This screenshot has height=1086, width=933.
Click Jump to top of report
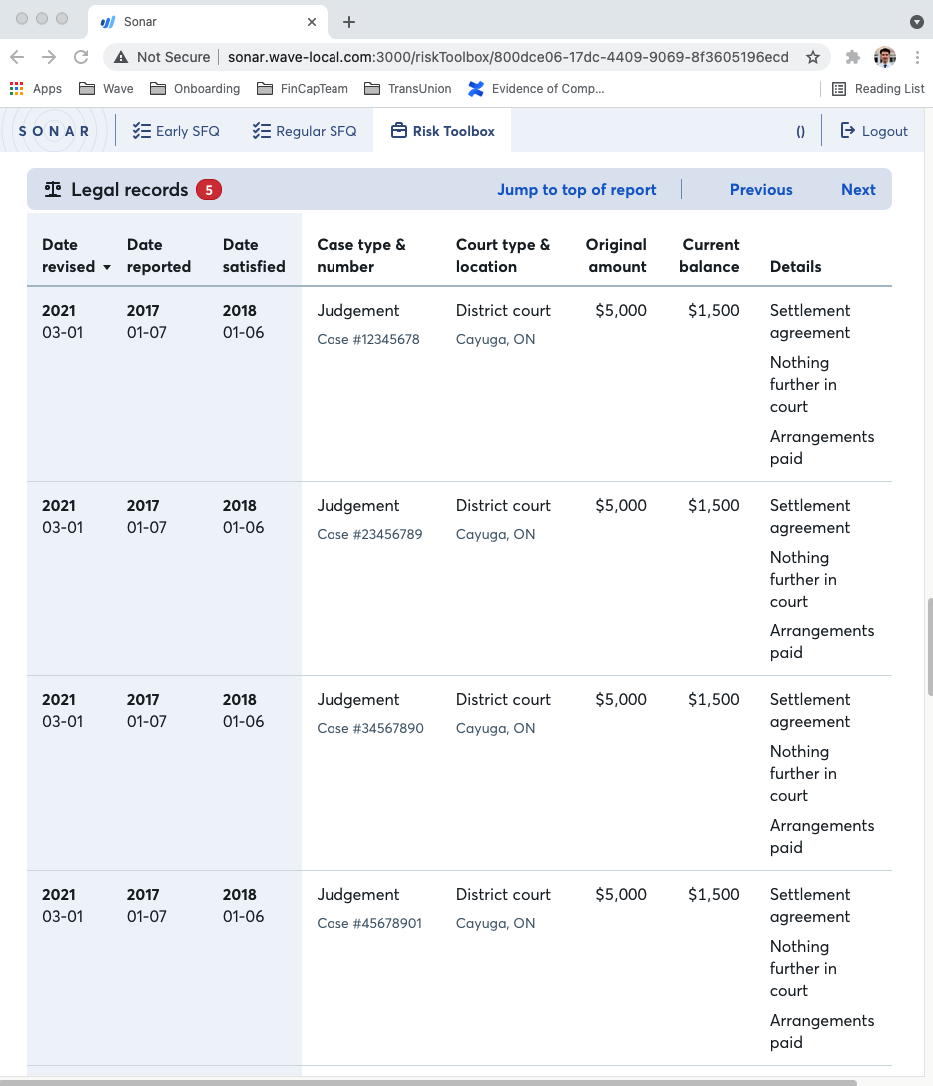click(577, 190)
